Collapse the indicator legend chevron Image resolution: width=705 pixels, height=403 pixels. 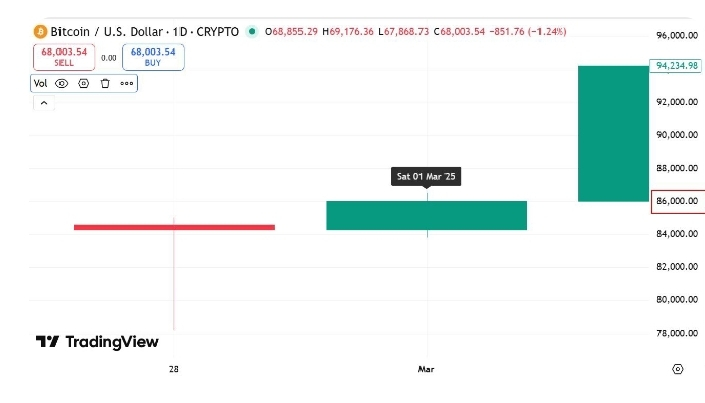click(43, 104)
